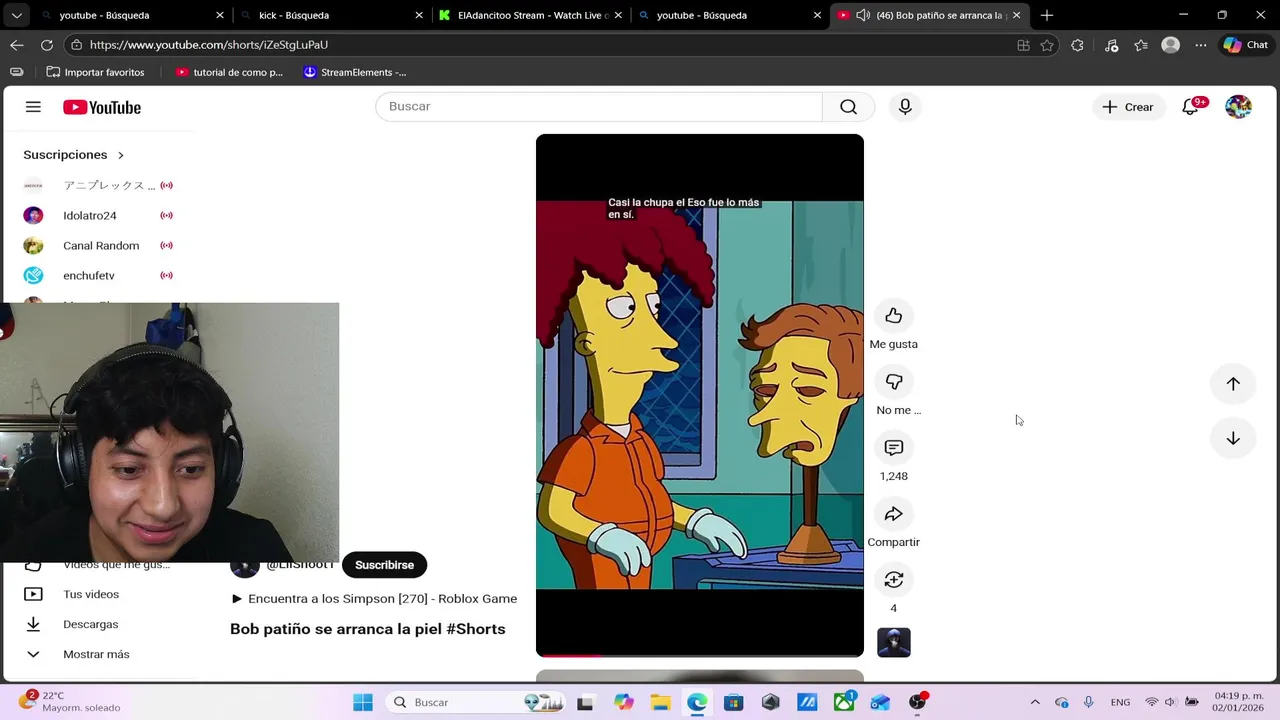Open the ENG language switcher
This screenshot has width=1280, height=720.
point(1120,702)
